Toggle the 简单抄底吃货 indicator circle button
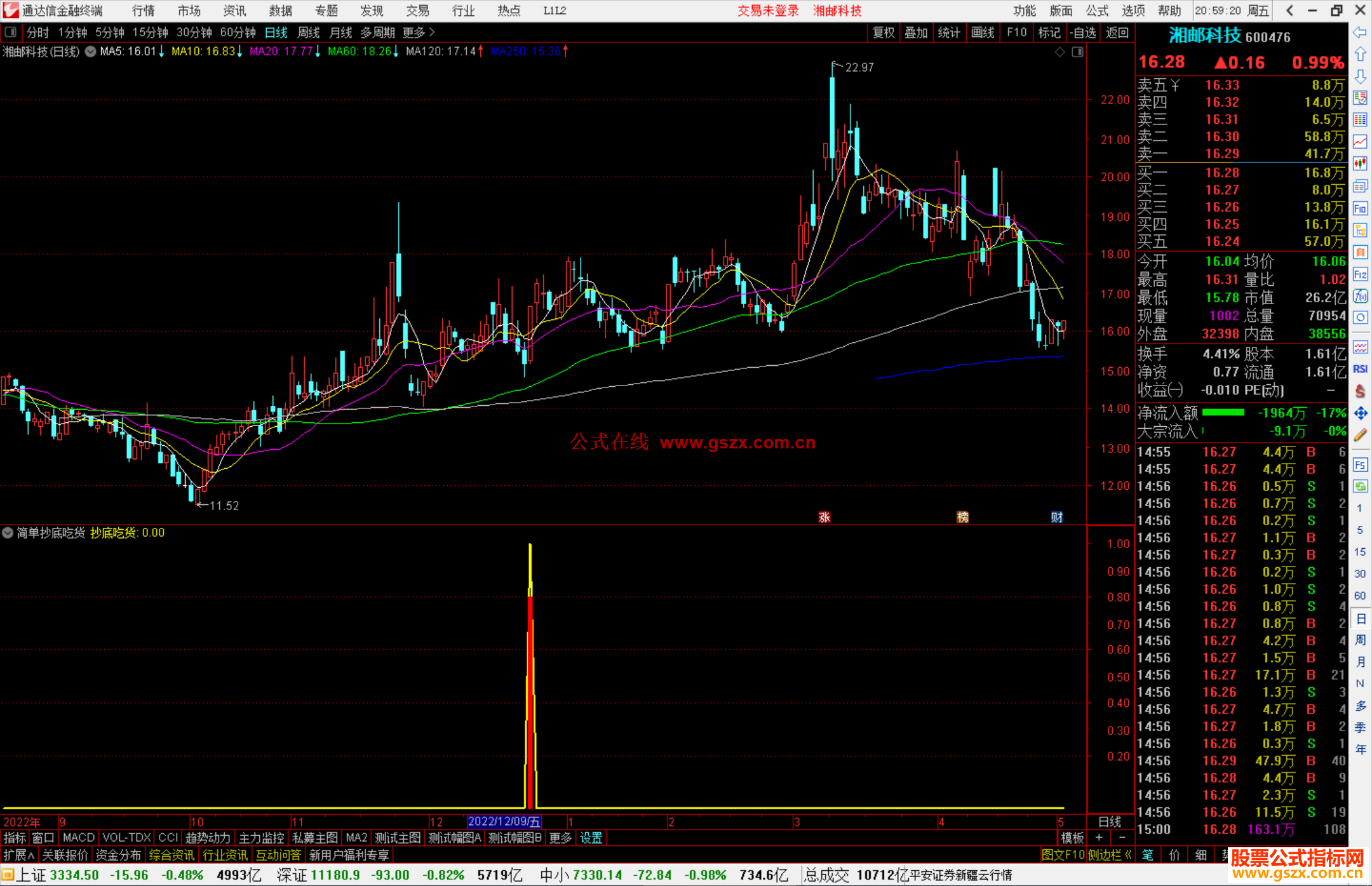The image size is (1372, 886). pyautogui.click(x=8, y=533)
